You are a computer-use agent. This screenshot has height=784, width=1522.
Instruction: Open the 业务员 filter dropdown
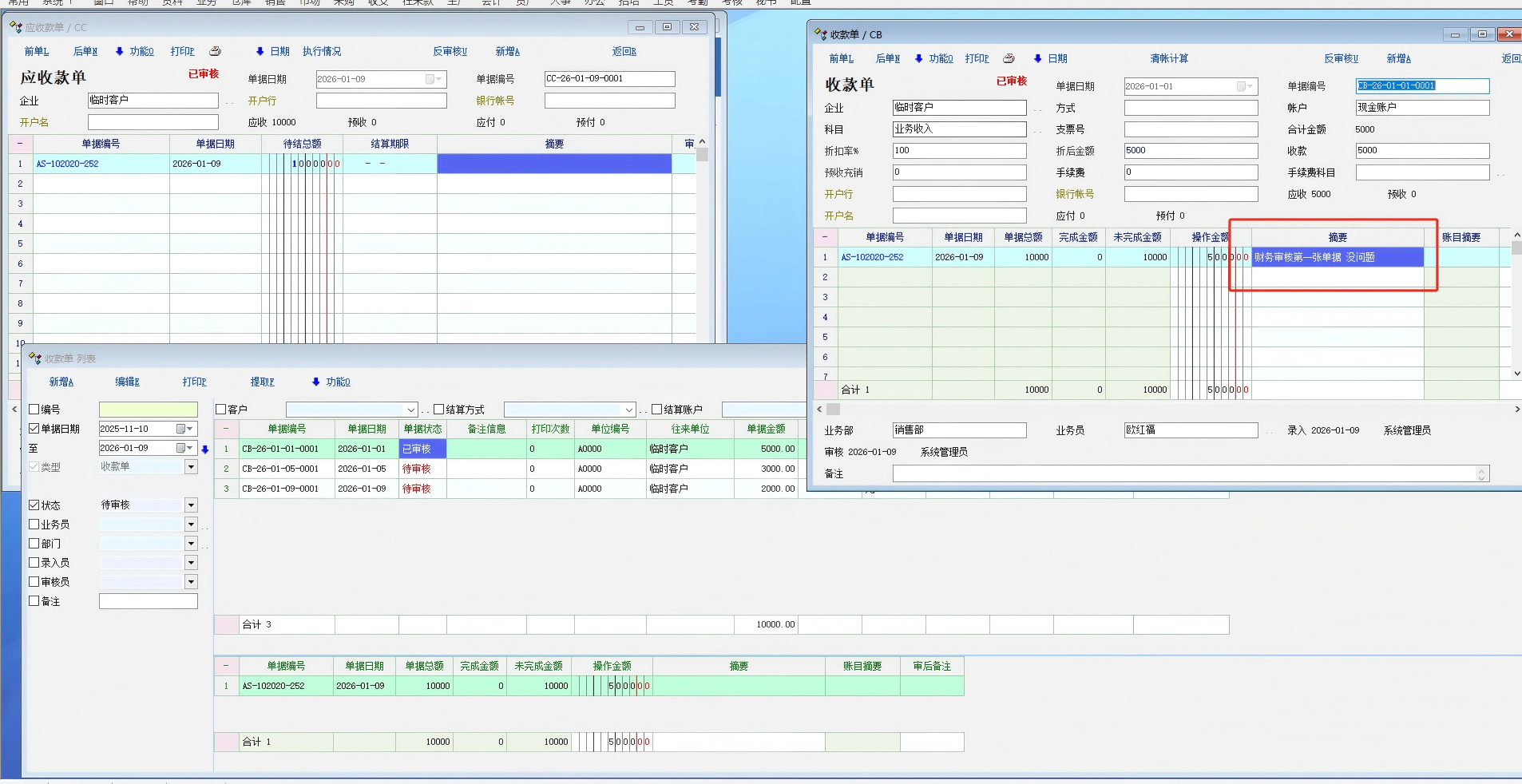click(191, 525)
